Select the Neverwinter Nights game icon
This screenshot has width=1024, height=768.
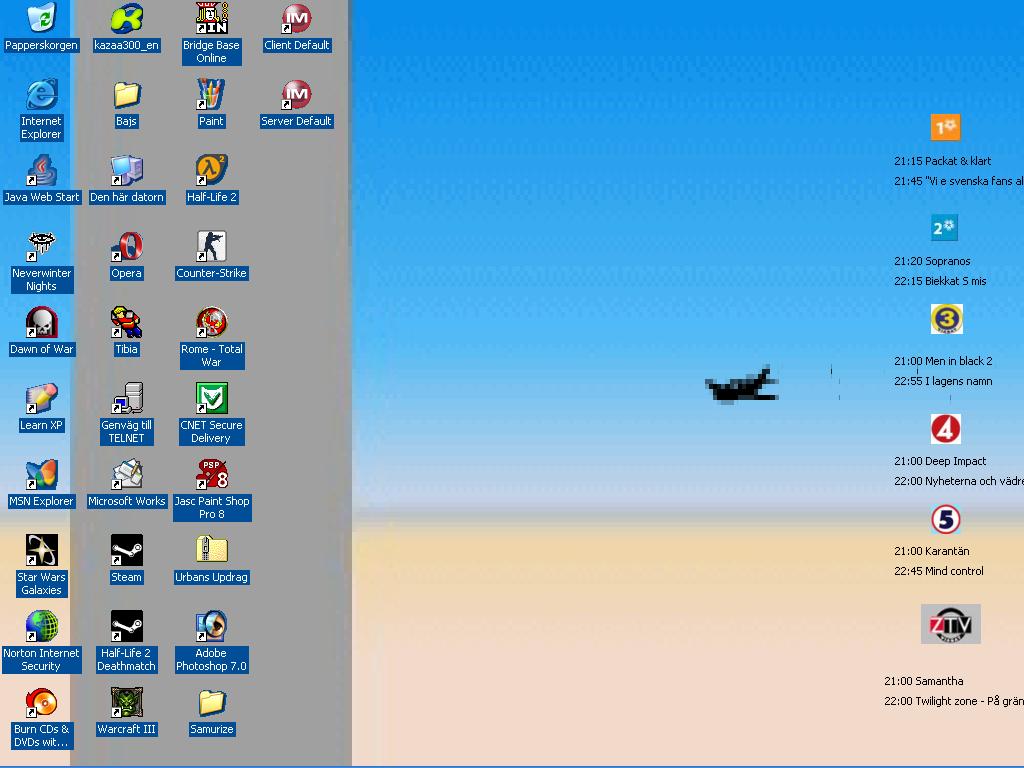click(42, 246)
